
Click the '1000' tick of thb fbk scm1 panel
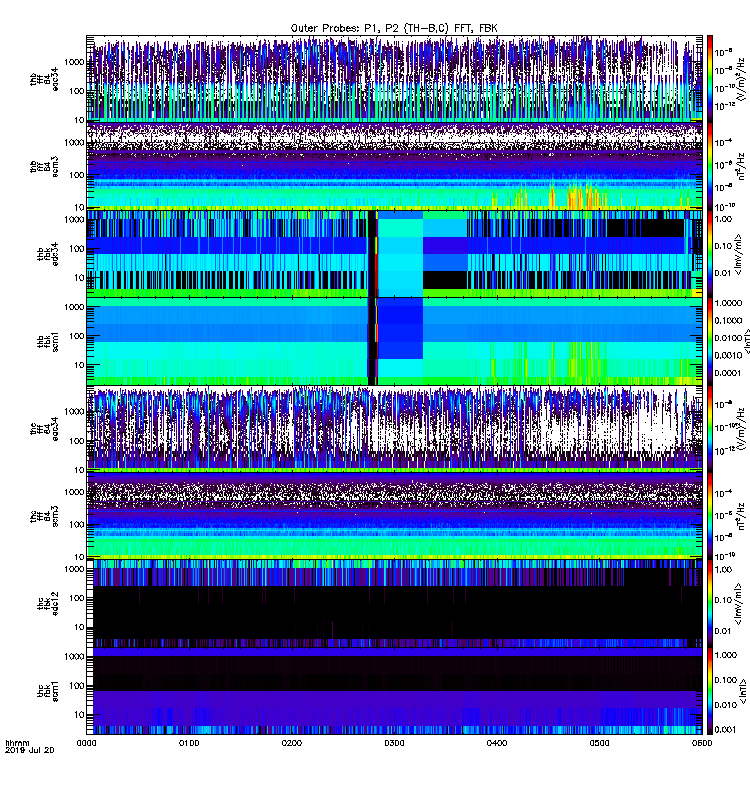point(74,307)
